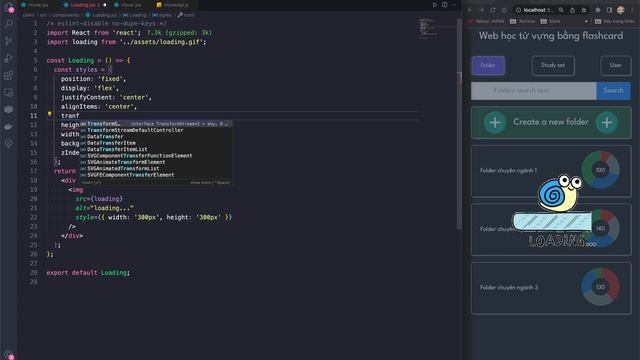Click Create a new folder card
Viewport: 640px width, 360px height.
pos(551,122)
